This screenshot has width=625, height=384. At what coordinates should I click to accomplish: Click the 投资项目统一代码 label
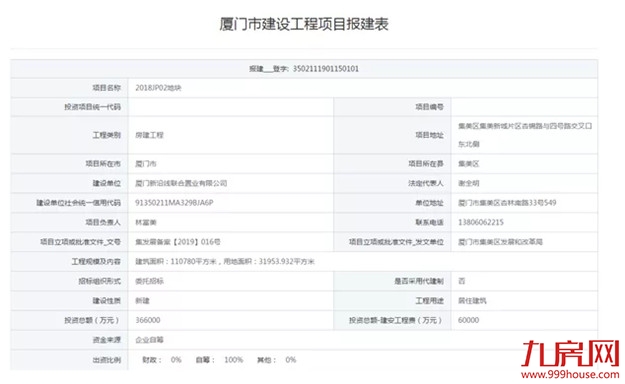tap(92, 107)
